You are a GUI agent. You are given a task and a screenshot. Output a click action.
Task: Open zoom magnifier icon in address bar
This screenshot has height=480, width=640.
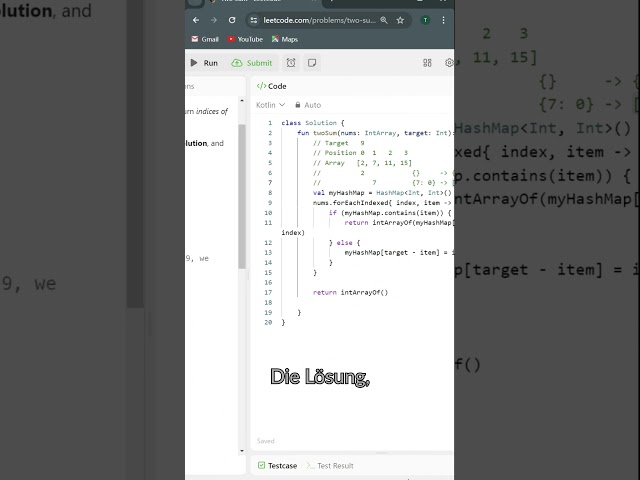click(x=384, y=20)
